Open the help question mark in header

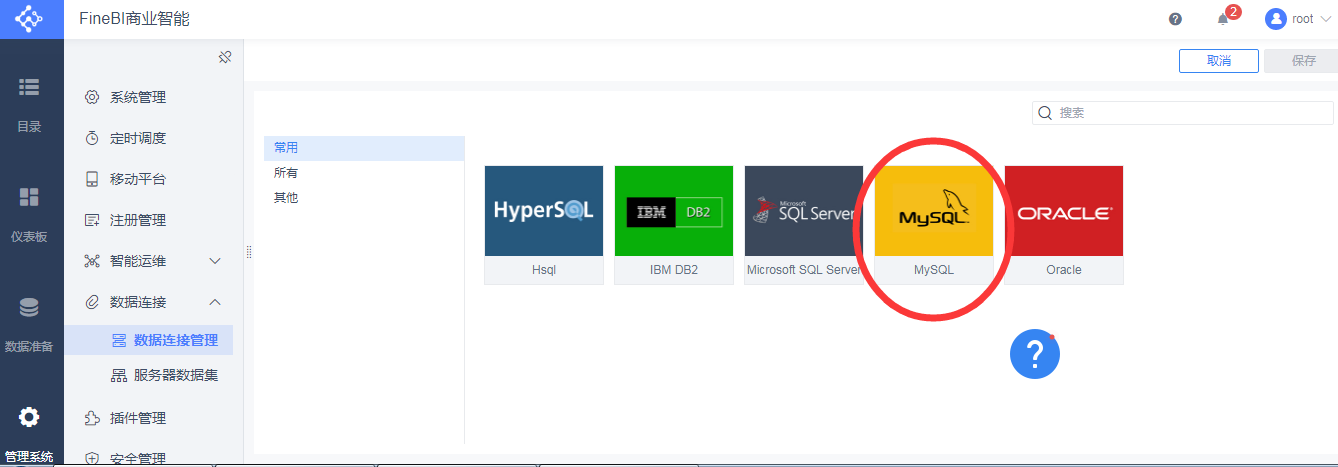[x=1175, y=19]
